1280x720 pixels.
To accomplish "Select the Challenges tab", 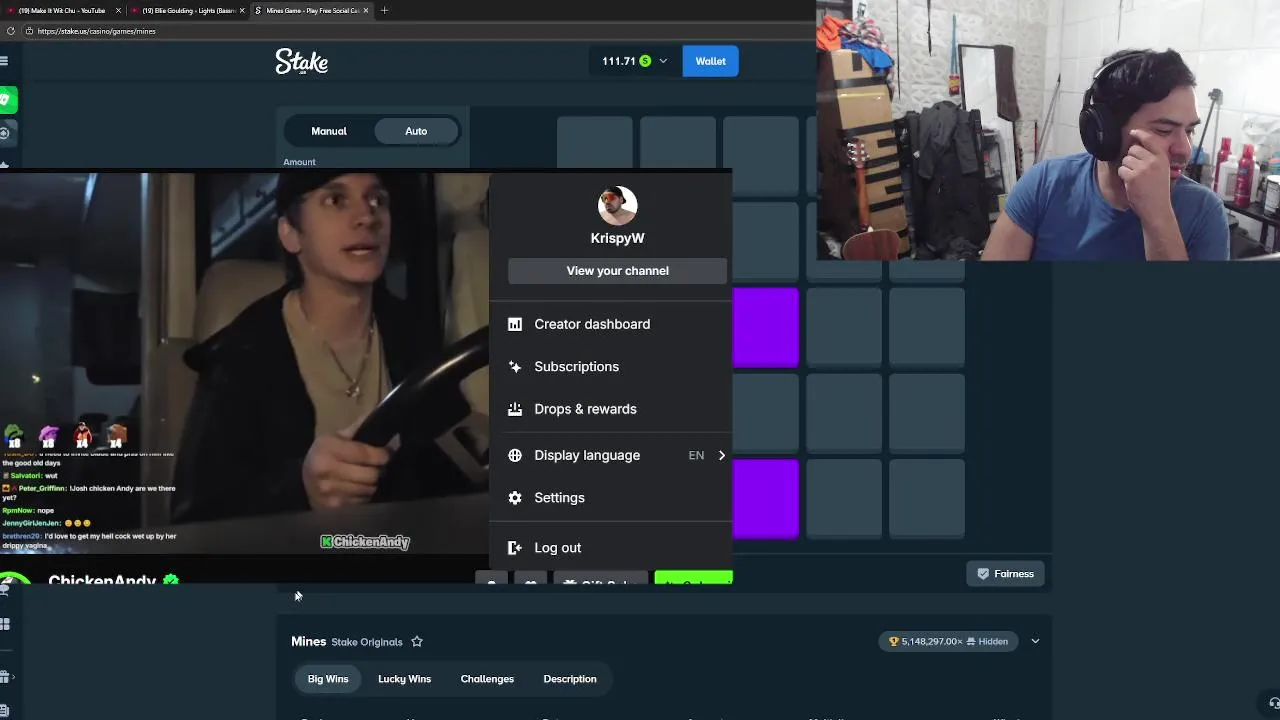I will tap(487, 679).
